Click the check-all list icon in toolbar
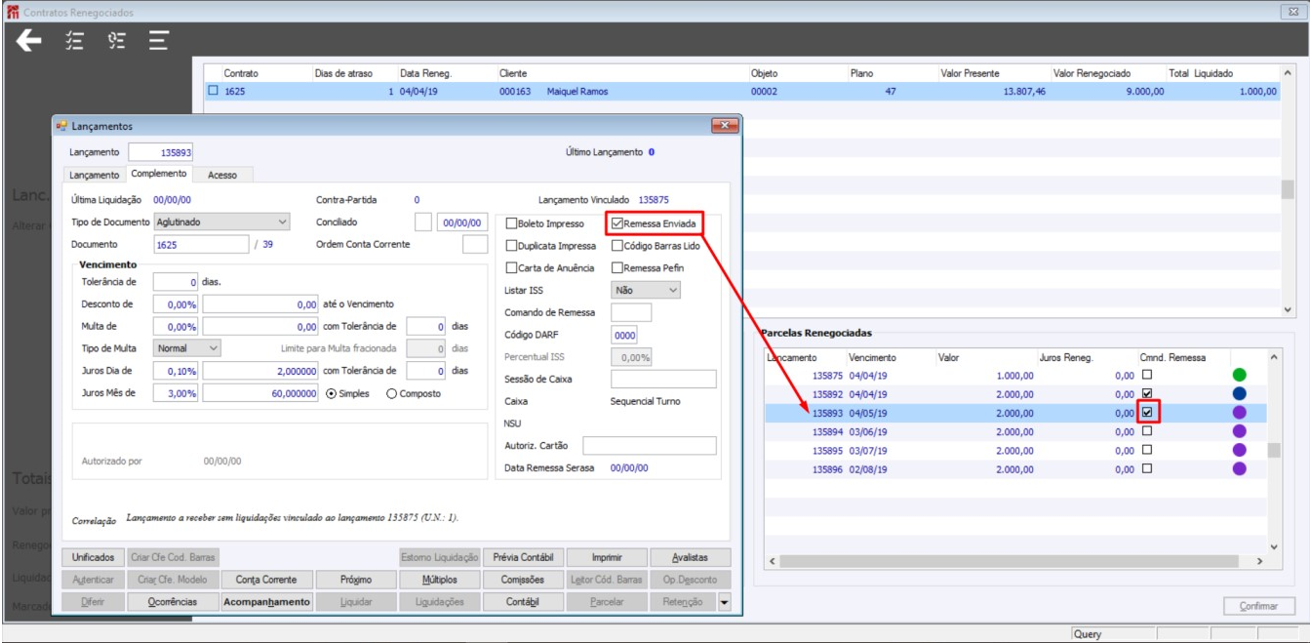The width and height of the screenshot is (1313, 643). click(75, 41)
